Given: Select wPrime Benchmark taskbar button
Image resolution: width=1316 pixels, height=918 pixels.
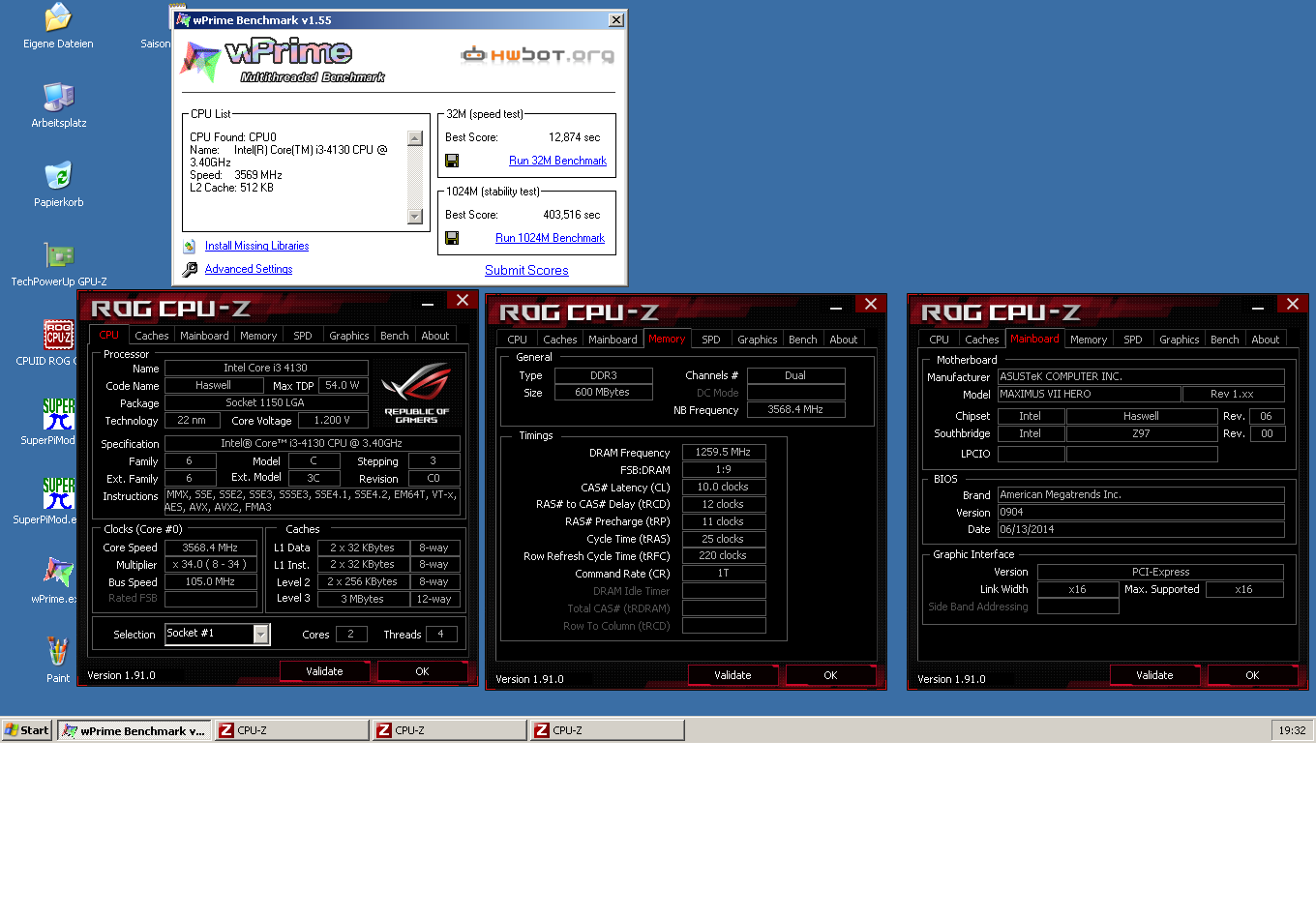Looking at the screenshot, I should click(x=135, y=730).
